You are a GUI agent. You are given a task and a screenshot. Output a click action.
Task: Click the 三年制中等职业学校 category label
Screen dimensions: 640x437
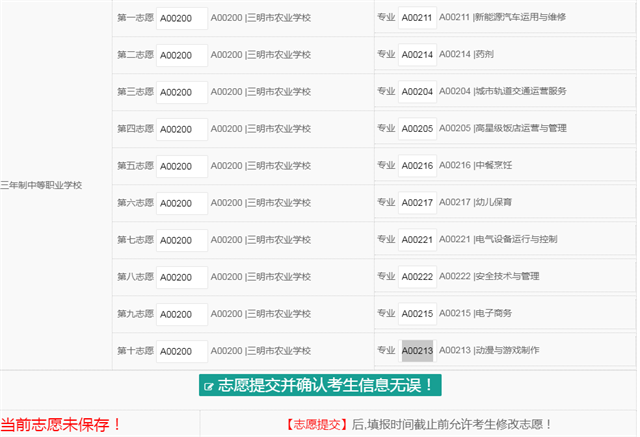(41, 185)
